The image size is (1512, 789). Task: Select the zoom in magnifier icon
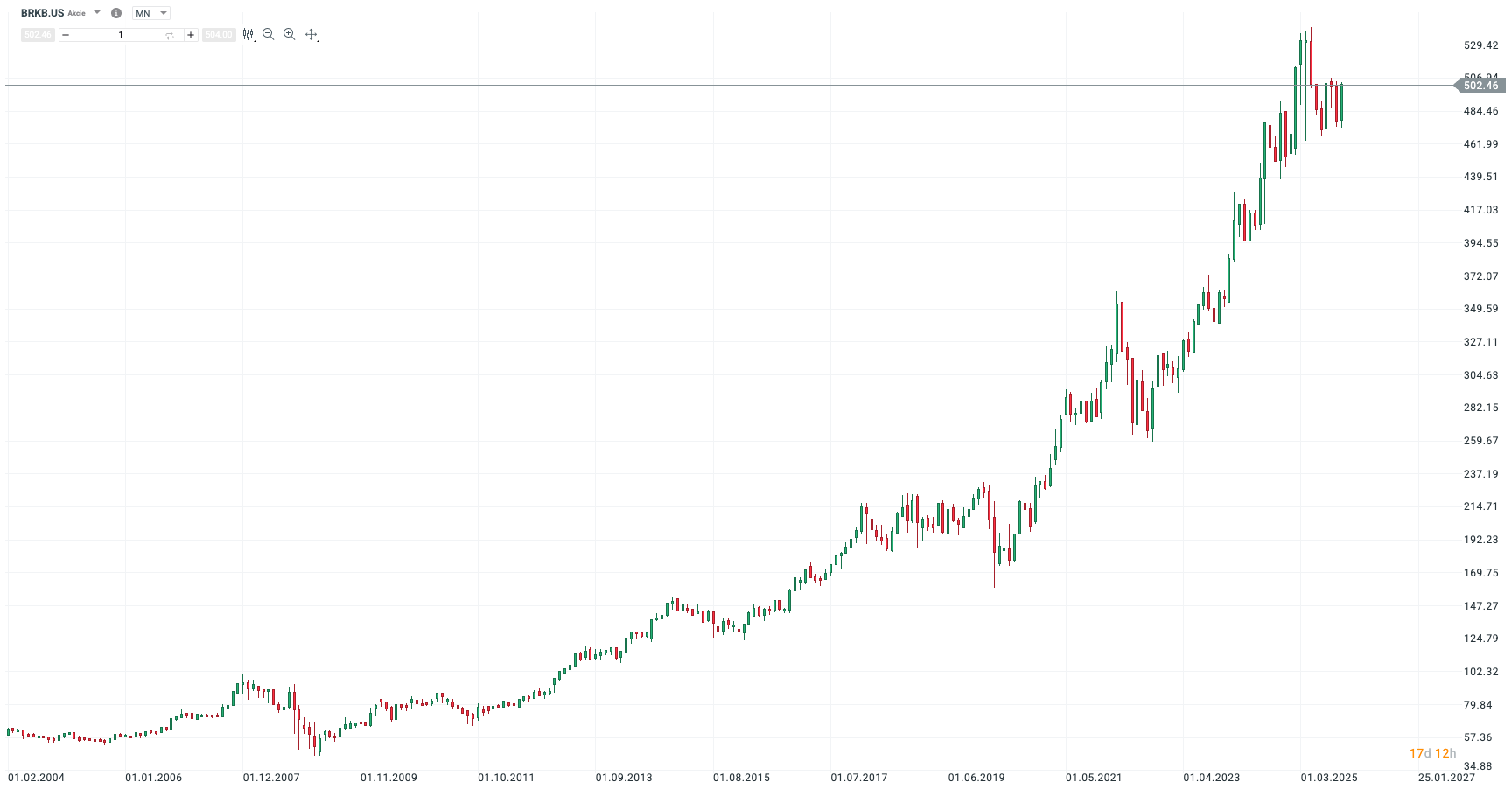(x=289, y=34)
